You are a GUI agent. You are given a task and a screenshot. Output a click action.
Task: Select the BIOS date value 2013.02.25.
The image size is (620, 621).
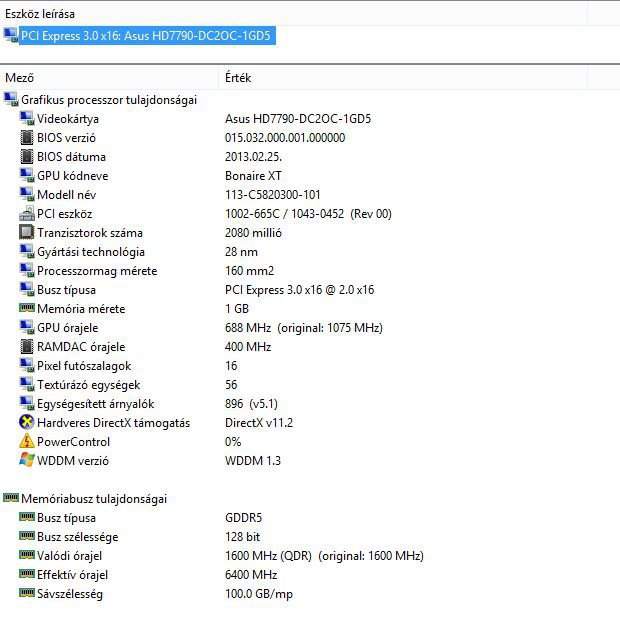(254, 157)
